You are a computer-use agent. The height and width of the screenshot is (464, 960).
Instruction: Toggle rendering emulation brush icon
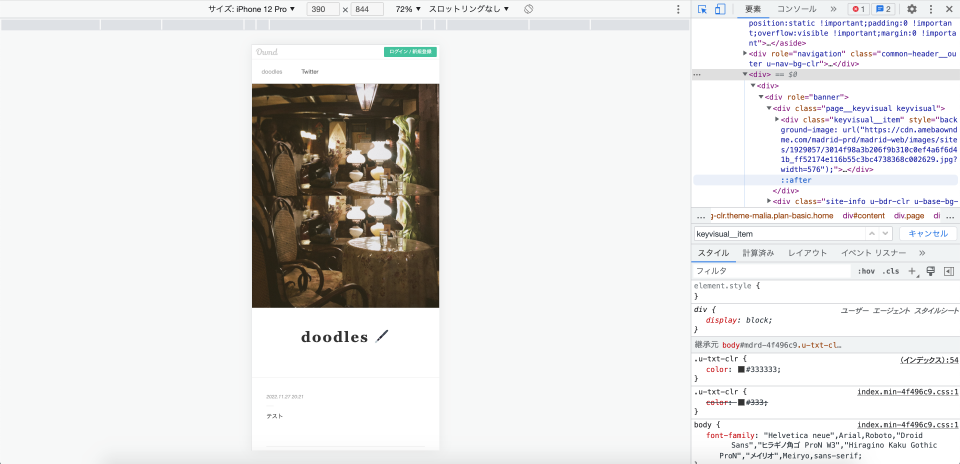pos(931,271)
